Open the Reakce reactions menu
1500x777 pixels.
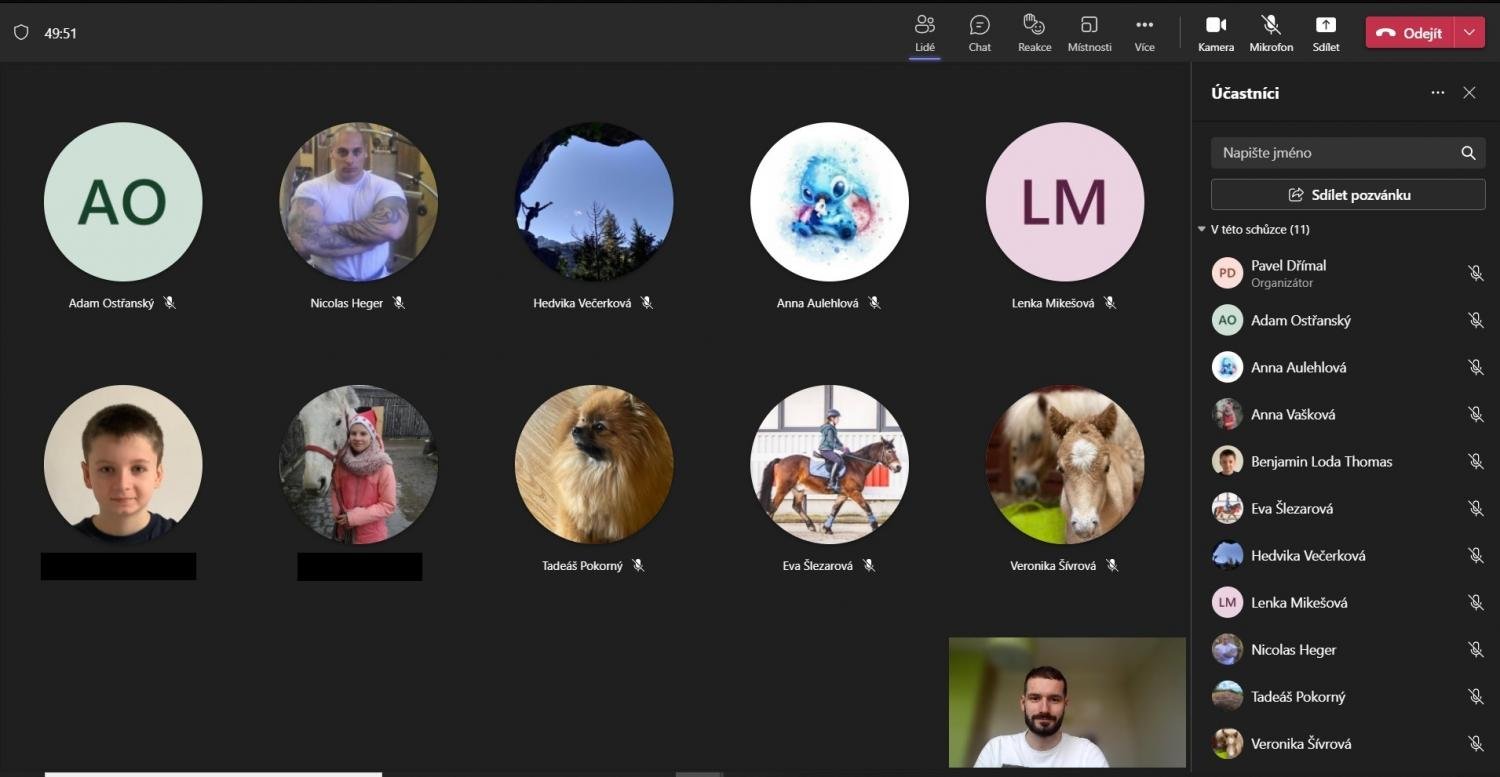tap(1034, 32)
